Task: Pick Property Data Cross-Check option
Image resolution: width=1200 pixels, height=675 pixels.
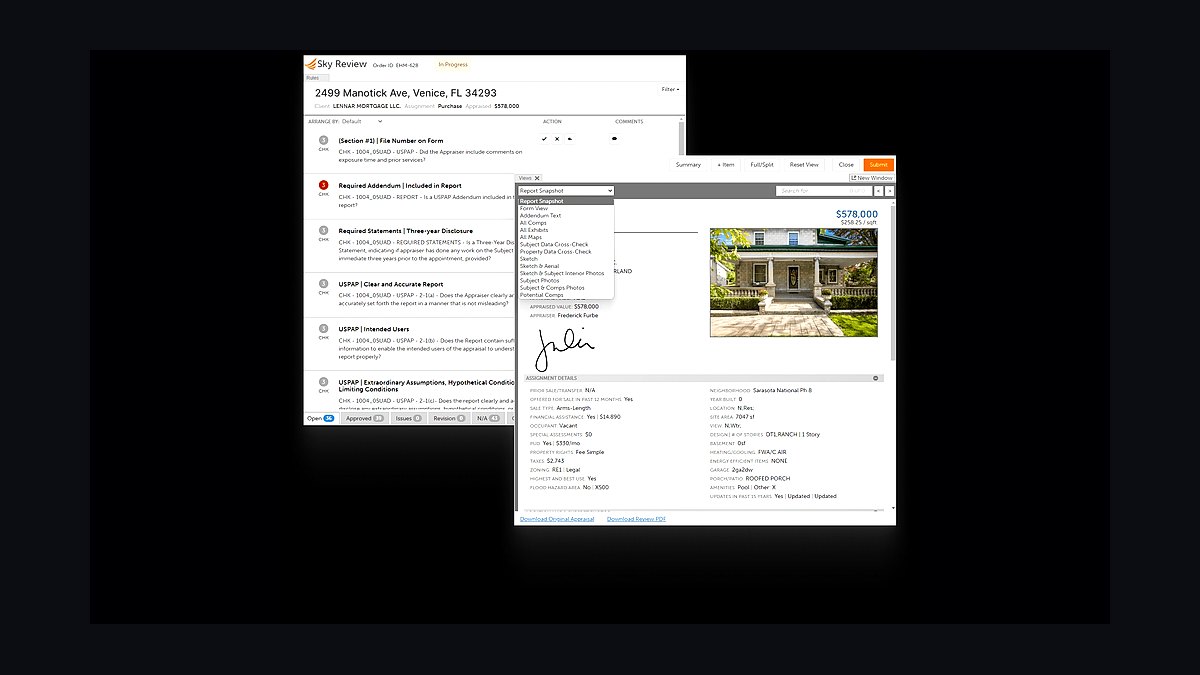Action: coord(566,251)
